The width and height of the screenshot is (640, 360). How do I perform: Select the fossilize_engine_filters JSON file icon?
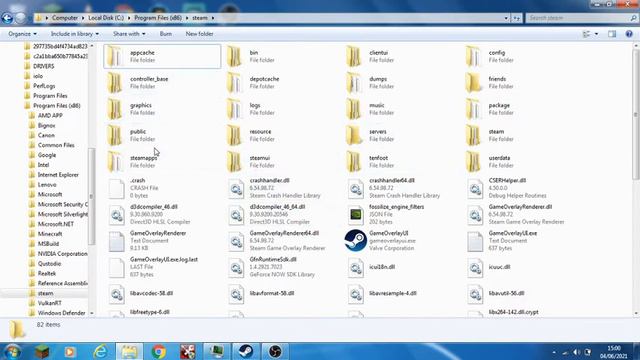pos(356,214)
